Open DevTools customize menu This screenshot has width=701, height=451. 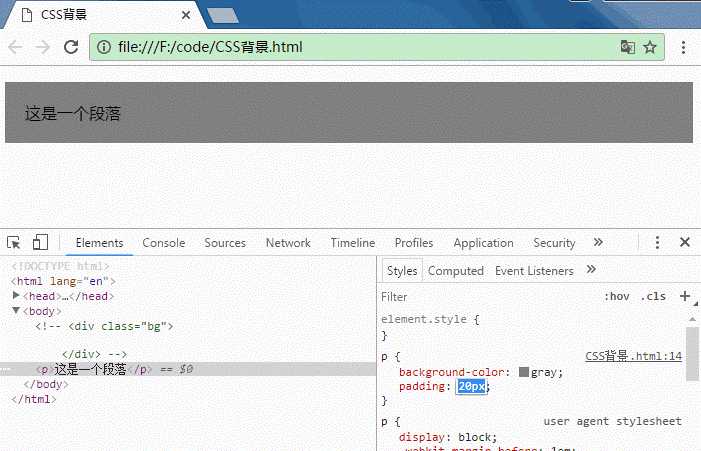coord(657,242)
